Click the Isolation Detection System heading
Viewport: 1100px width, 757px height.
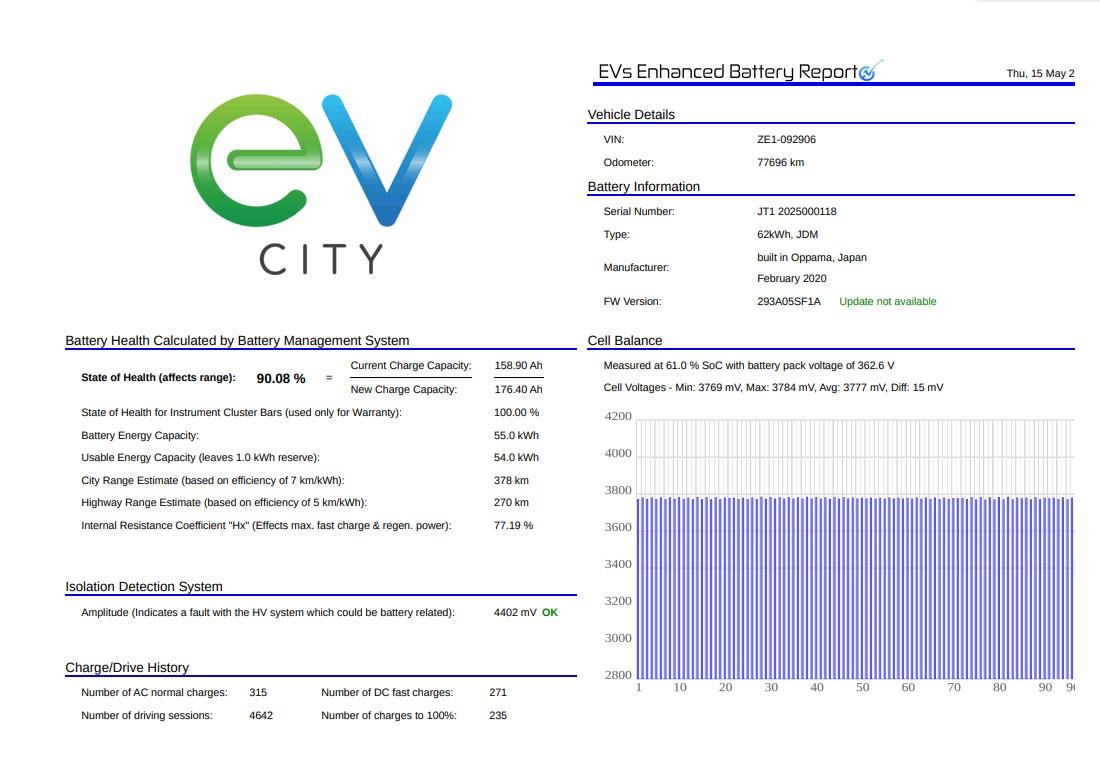click(x=144, y=587)
